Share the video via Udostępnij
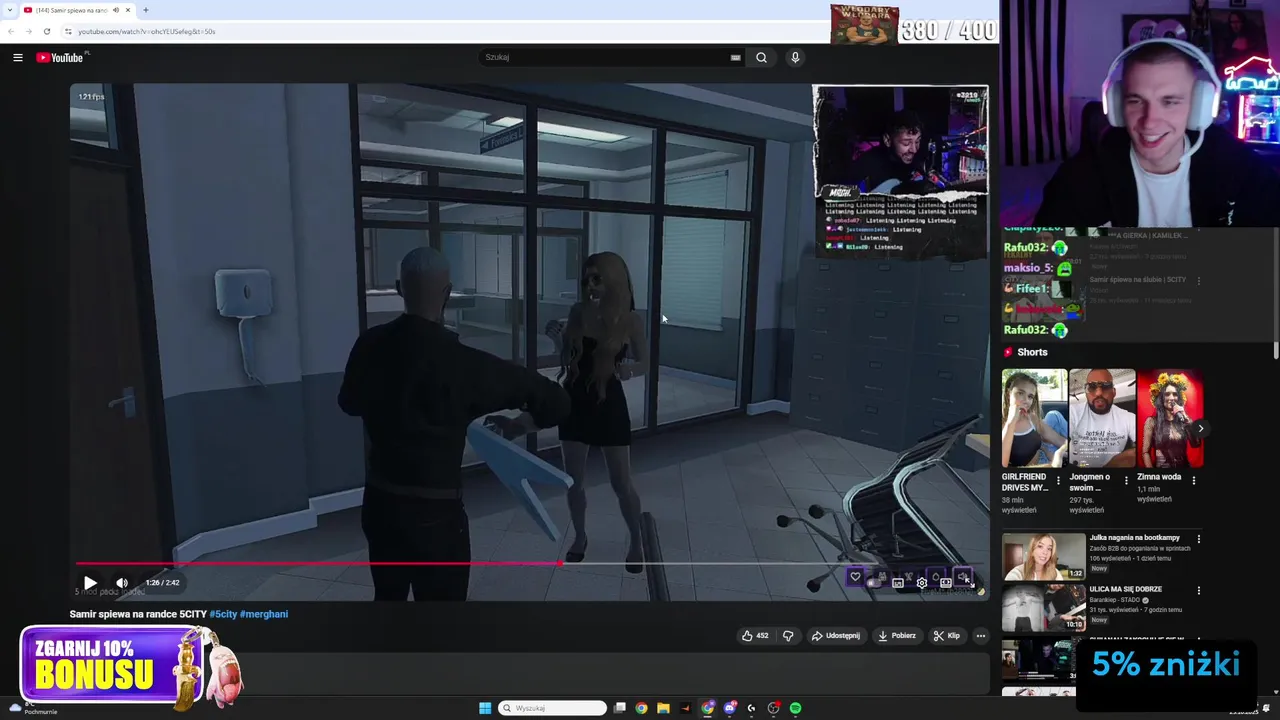This screenshot has height=720, width=1280. [835, 636]
